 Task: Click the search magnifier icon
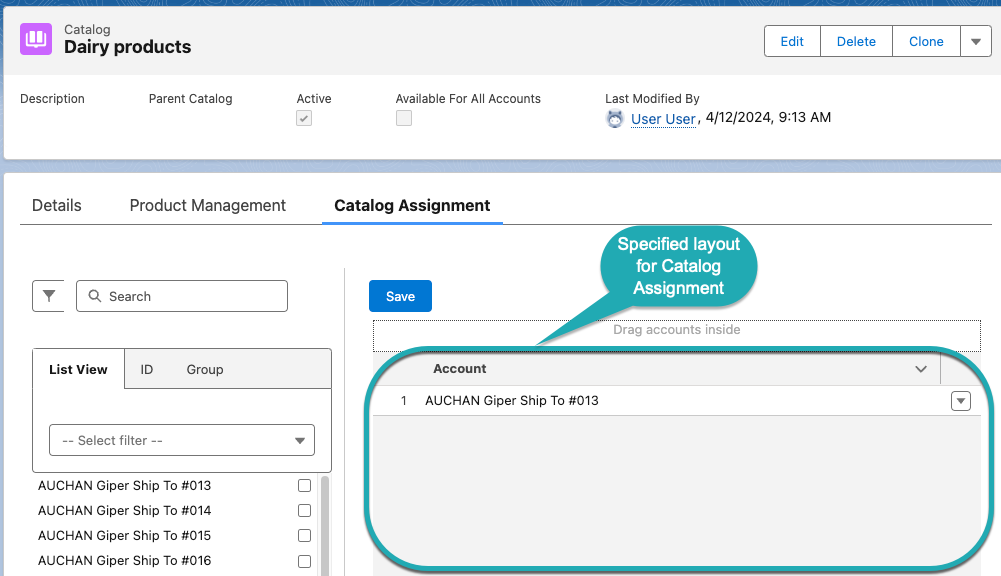95,297
